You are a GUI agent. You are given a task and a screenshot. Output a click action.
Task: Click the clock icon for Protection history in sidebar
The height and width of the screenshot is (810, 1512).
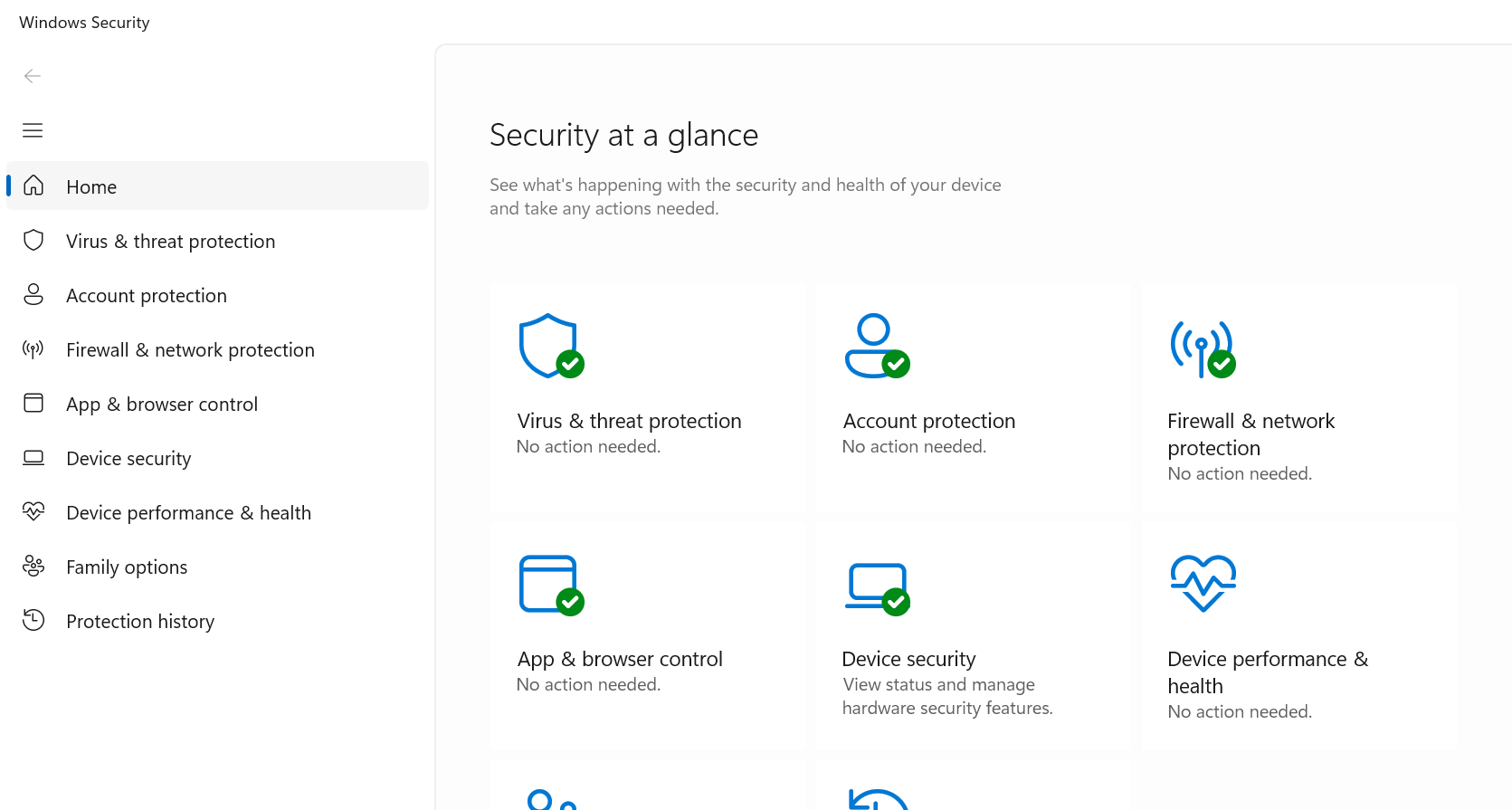33,620
